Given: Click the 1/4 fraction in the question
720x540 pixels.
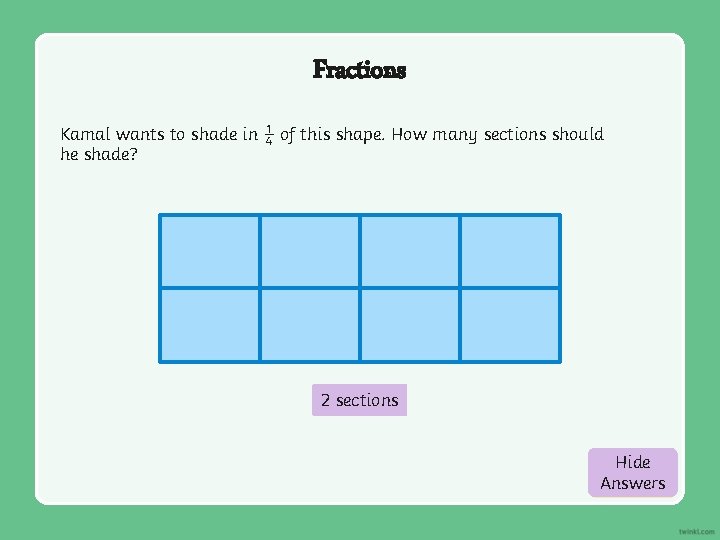Looking at the screenshot, I should coord(269,134).
